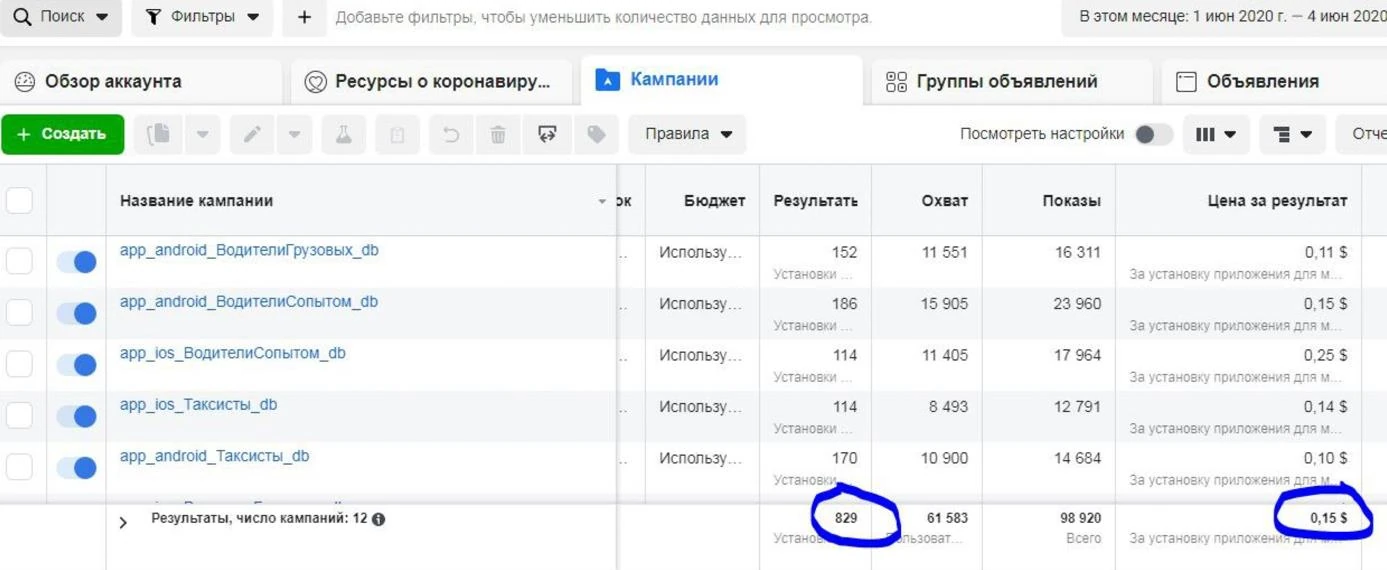This screenshot has height=570, width=1387.
Task: Click the 0,25 $ cost per result cell
Action: [x=1325, y=355]
